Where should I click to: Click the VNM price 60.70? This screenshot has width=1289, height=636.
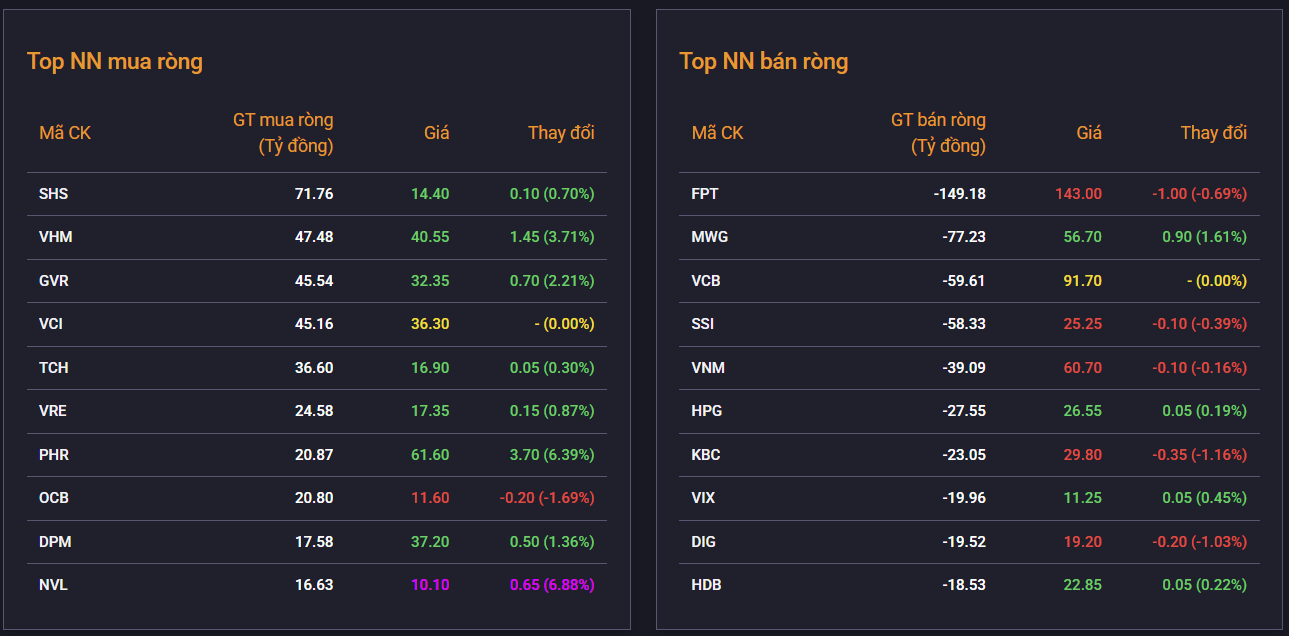pos(1083,368)
